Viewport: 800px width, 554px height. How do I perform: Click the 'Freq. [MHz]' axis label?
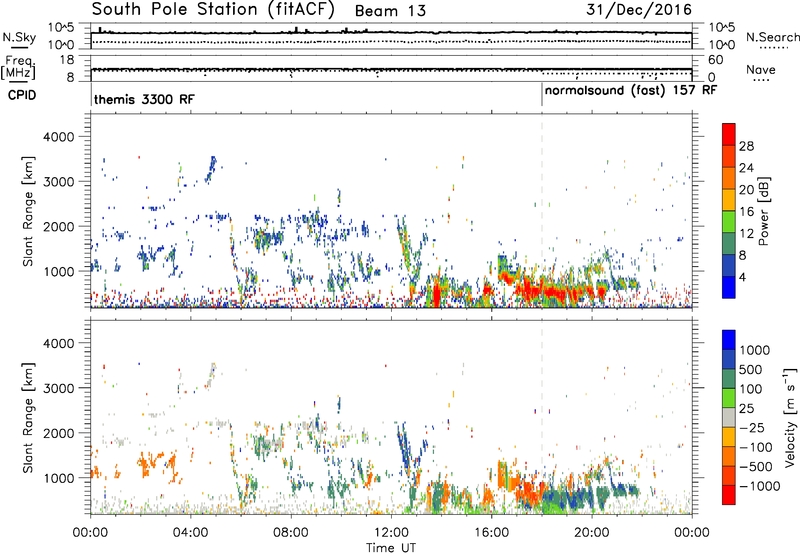pos(18,67)
